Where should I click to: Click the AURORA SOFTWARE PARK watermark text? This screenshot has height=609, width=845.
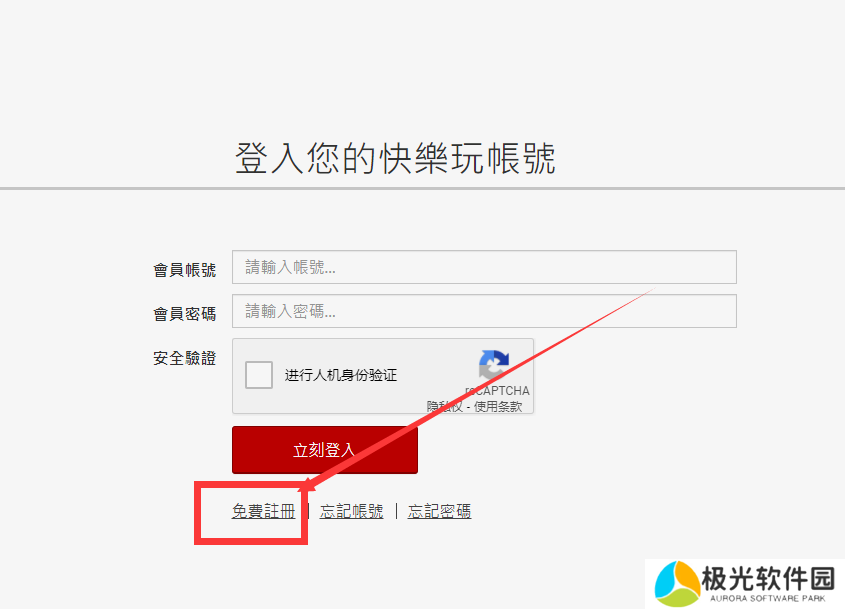click(767, 598)
